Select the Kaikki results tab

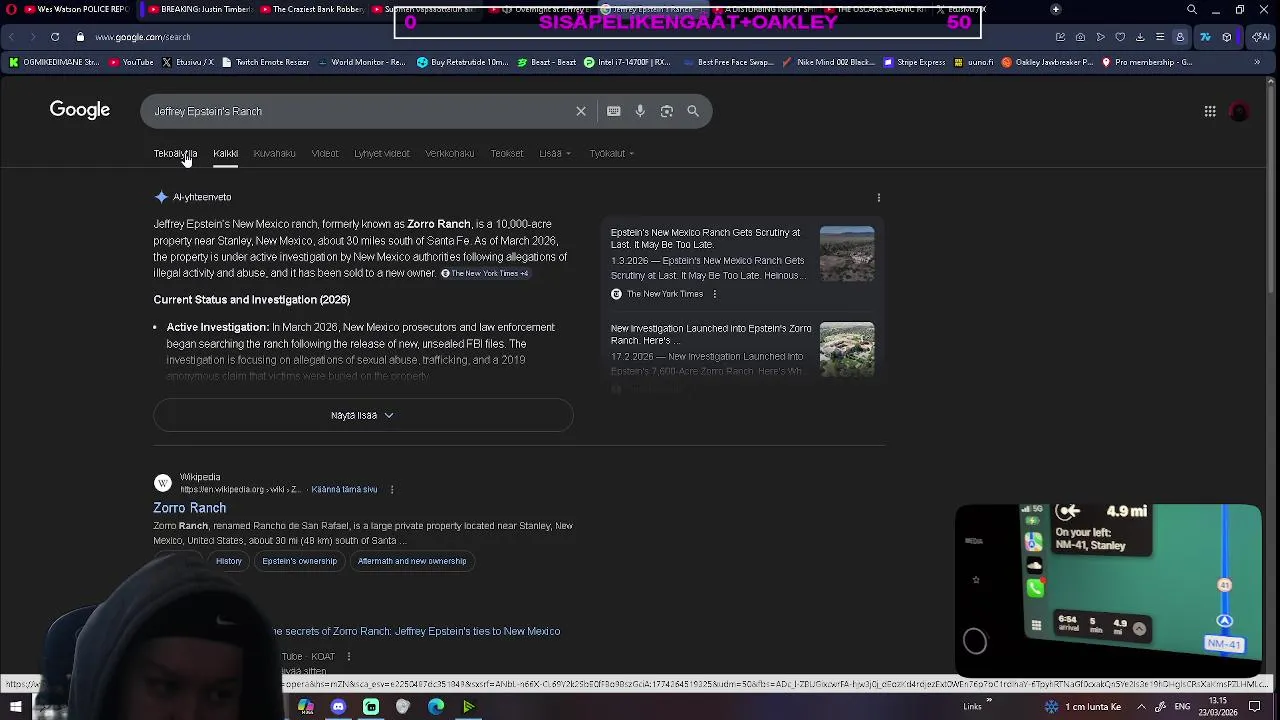coord(225,153)
